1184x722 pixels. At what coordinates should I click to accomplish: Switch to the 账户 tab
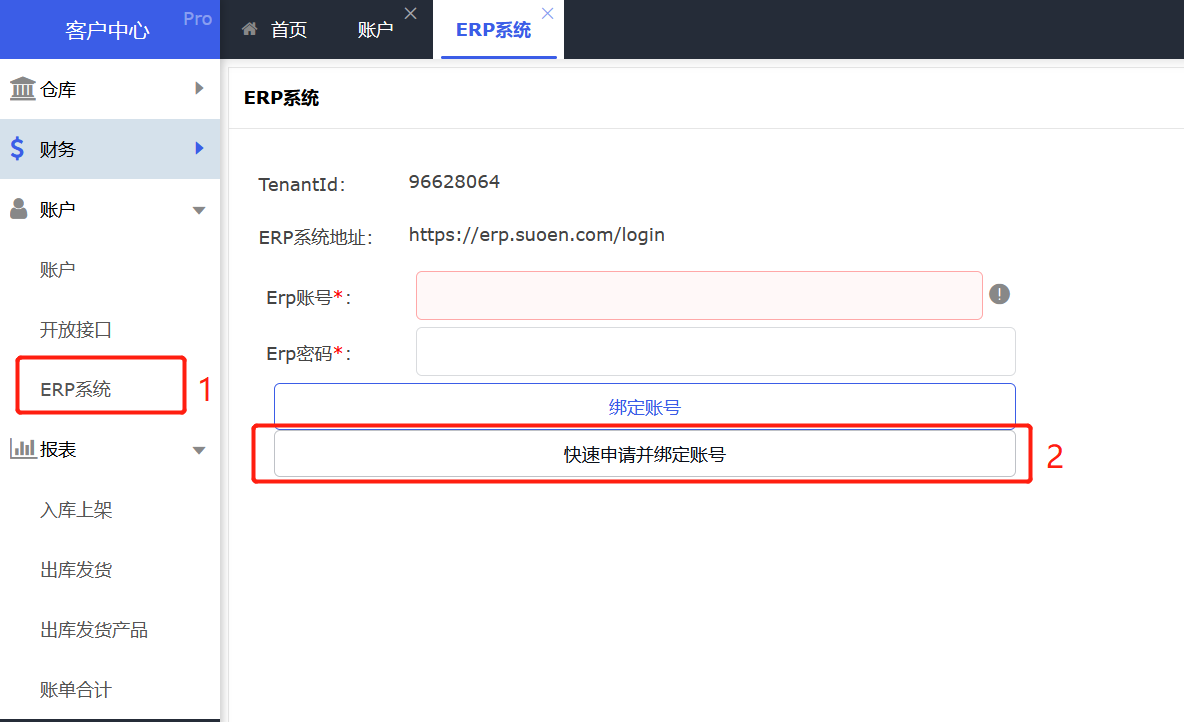tap(375, 29)
